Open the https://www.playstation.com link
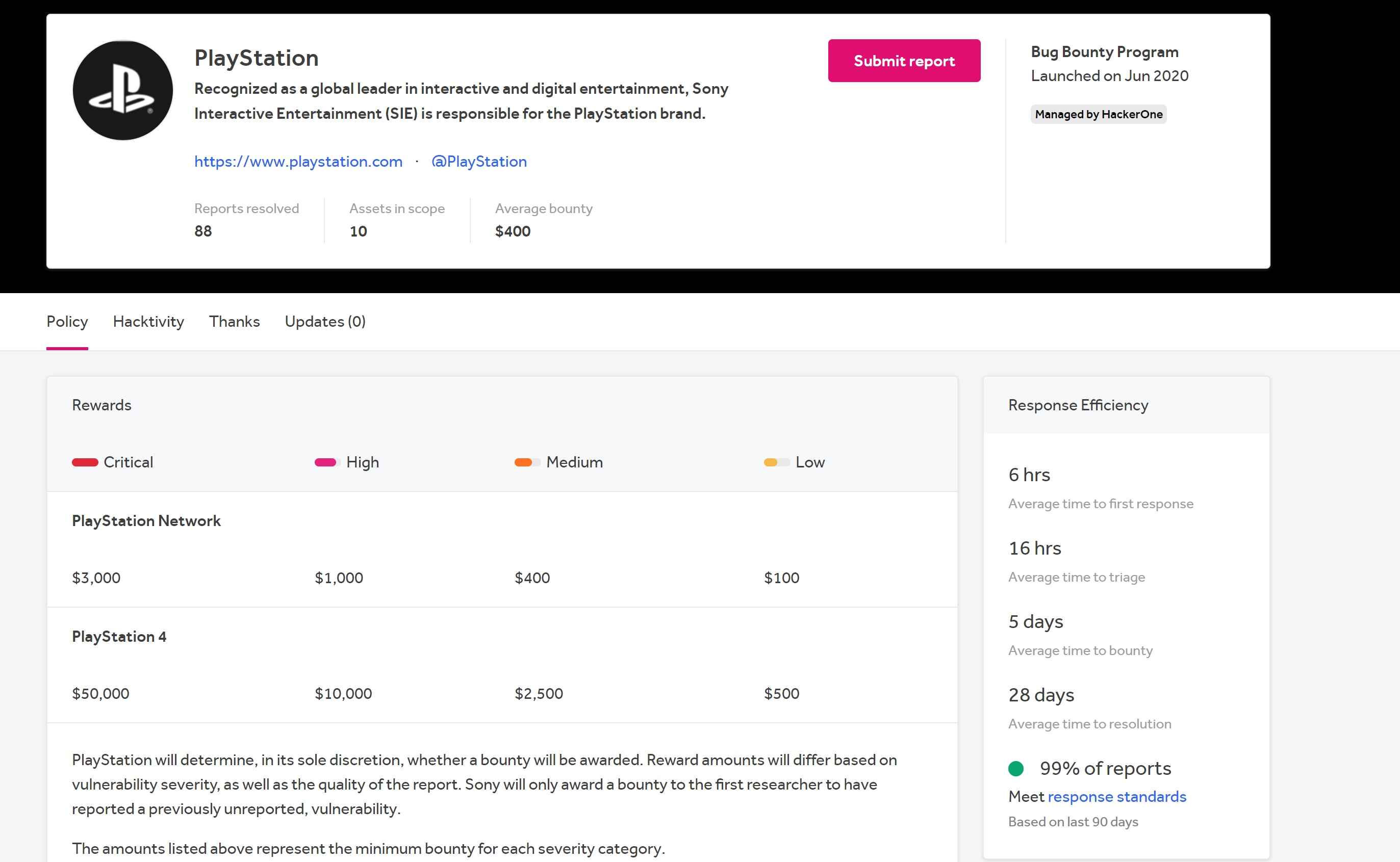Screen dimensions: 1400x862 pos(298,162)
